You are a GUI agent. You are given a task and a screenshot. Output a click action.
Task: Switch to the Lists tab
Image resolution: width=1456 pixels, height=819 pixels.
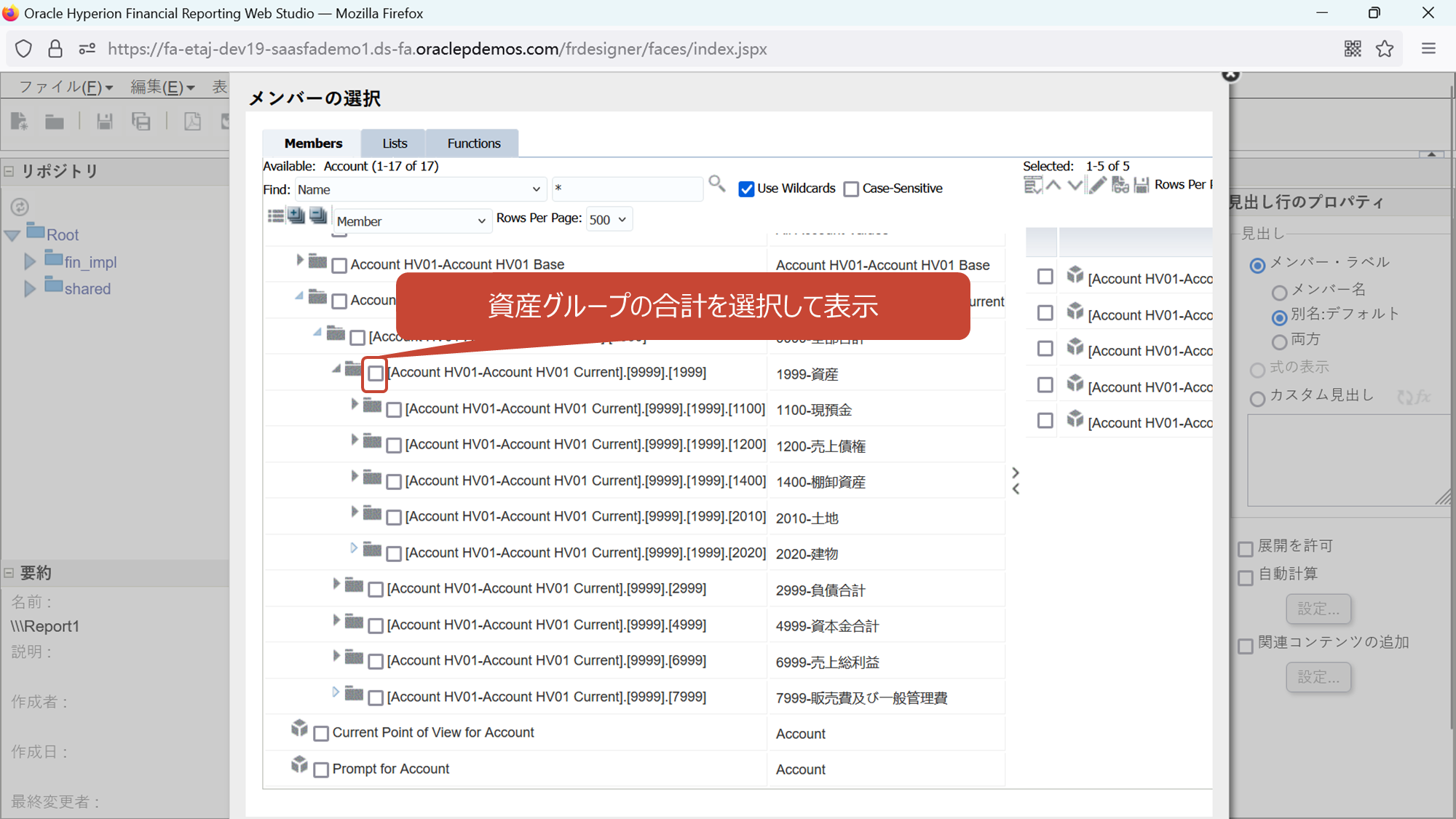[395, 143]
